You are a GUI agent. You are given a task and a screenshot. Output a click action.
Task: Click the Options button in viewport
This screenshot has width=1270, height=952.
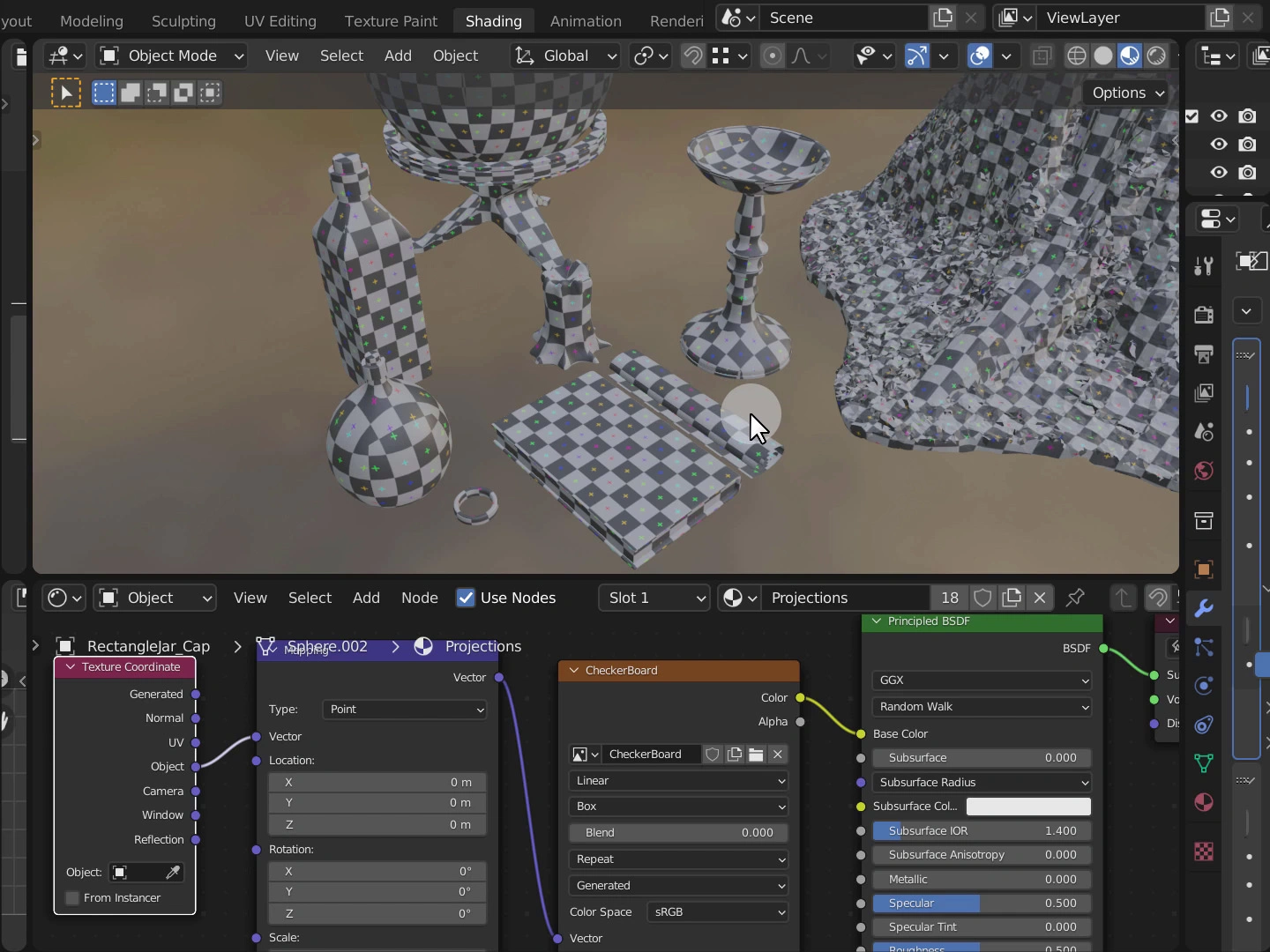point(1127,93)
